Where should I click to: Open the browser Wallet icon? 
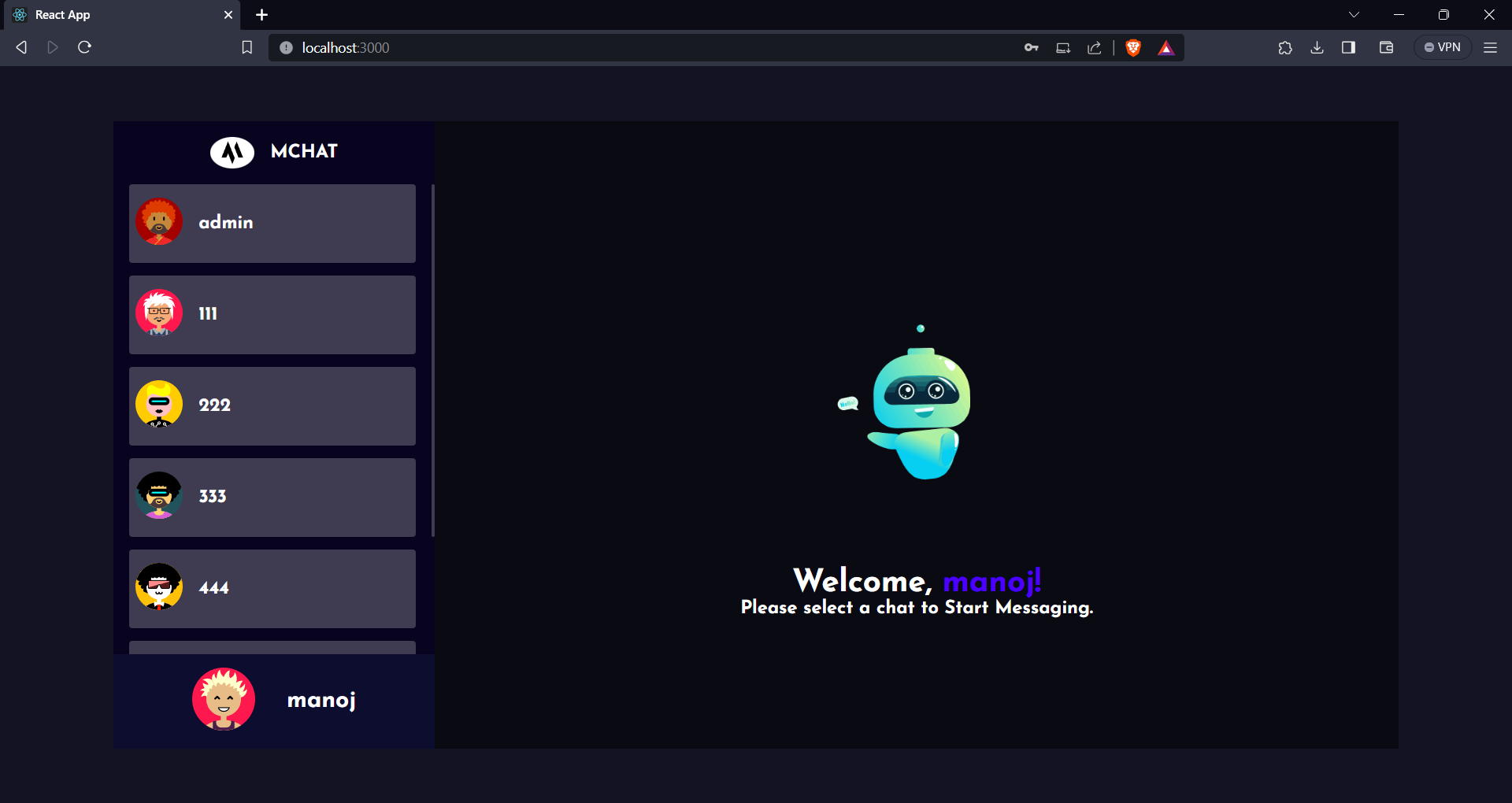pyautogui.click(x=1386, y=47)
